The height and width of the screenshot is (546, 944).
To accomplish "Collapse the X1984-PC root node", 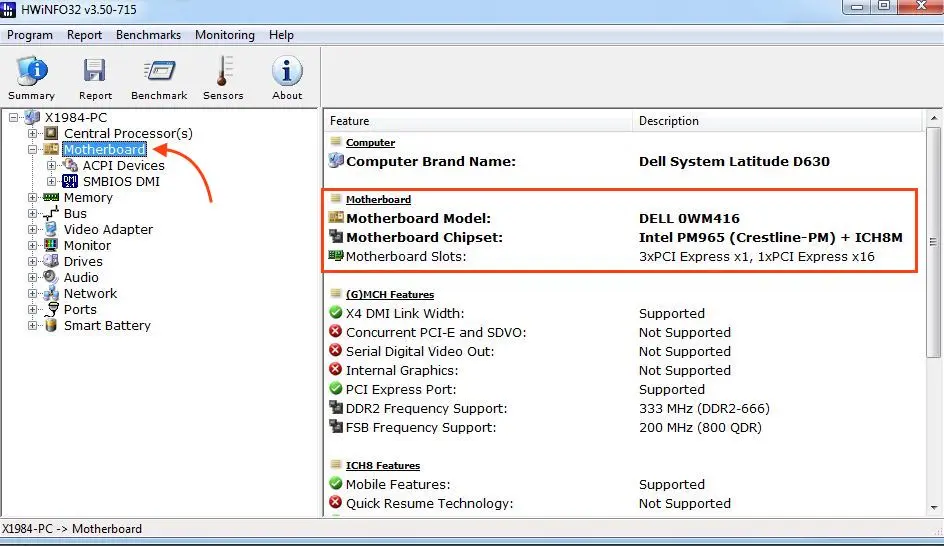I will click(13, 117).
